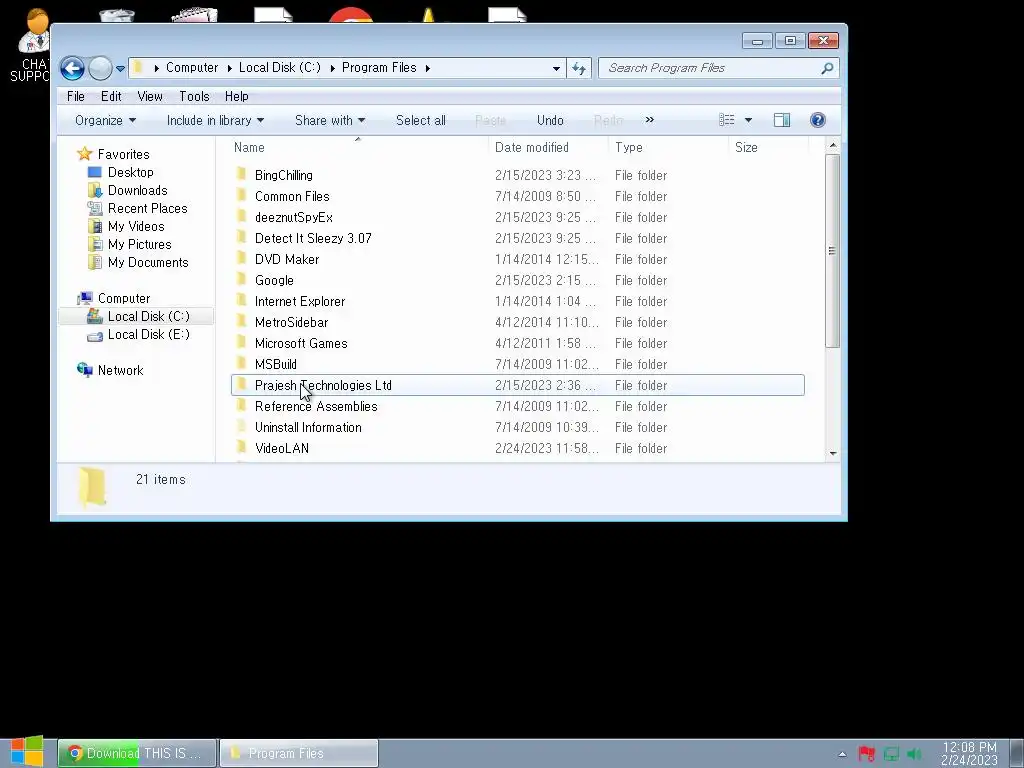Viewport: 1024px width, 768px height.
Task: Click the blue help icon
Action: [818, 120]
